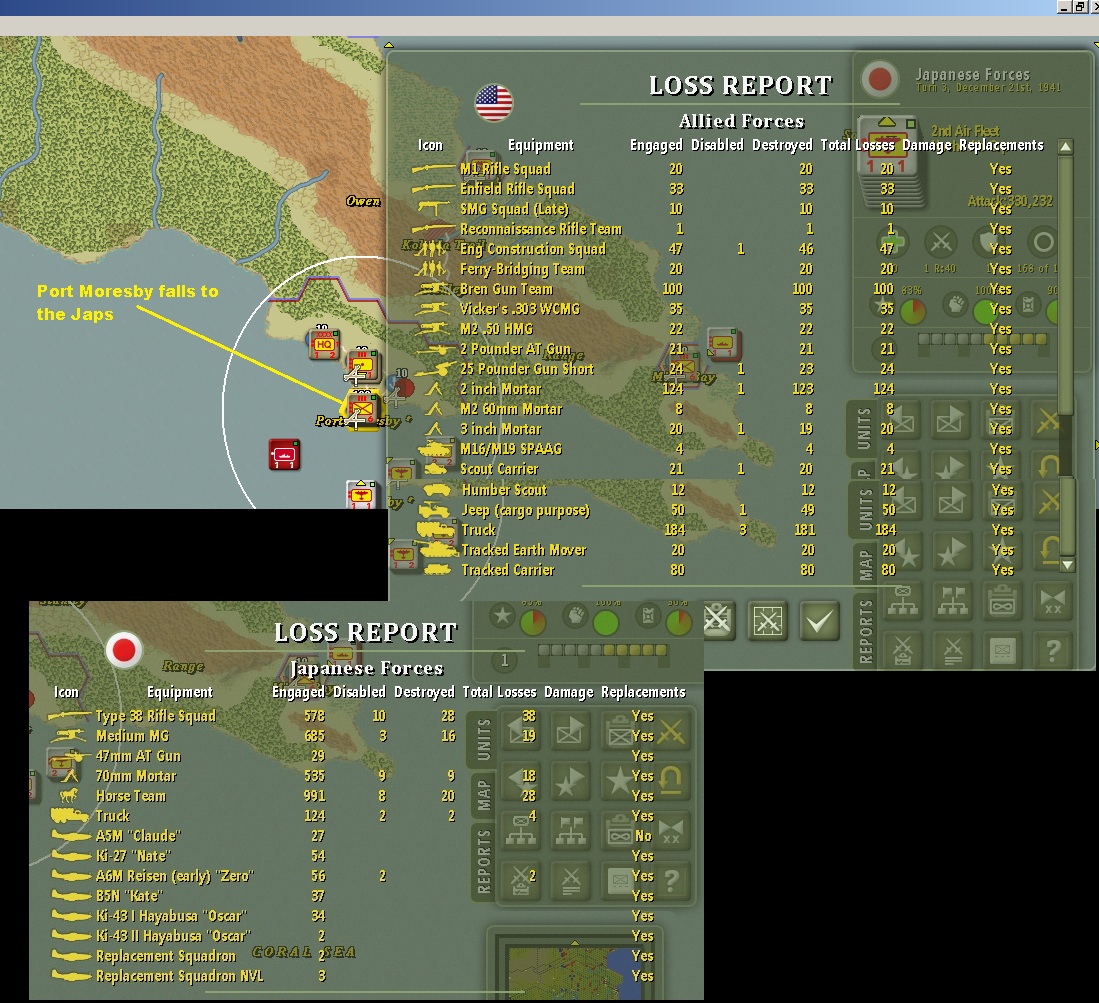The image size is (1099, 1003).
Task: Open the question mark help icon, Allied panel
Action: pyautogui.click(x=1052, y=650)
